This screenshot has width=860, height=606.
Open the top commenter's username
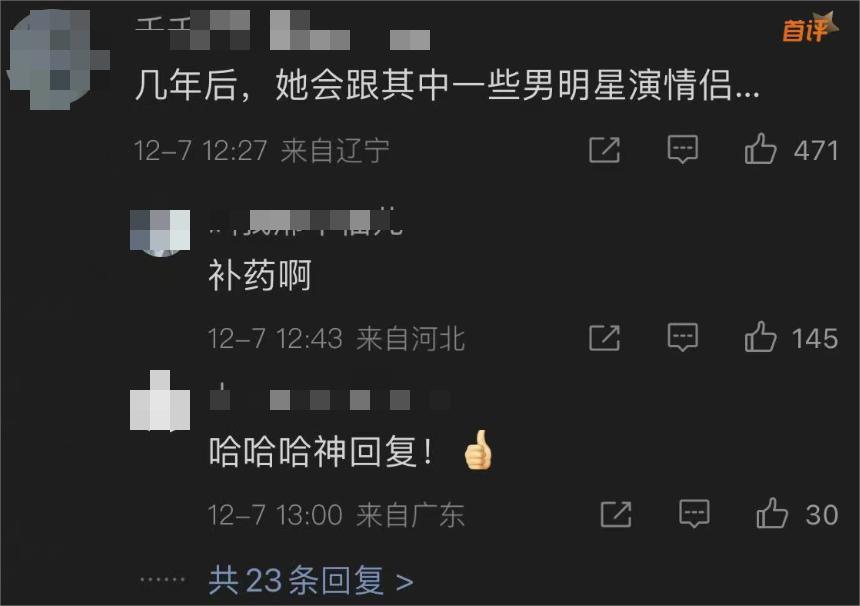click(x=282, y=31)
